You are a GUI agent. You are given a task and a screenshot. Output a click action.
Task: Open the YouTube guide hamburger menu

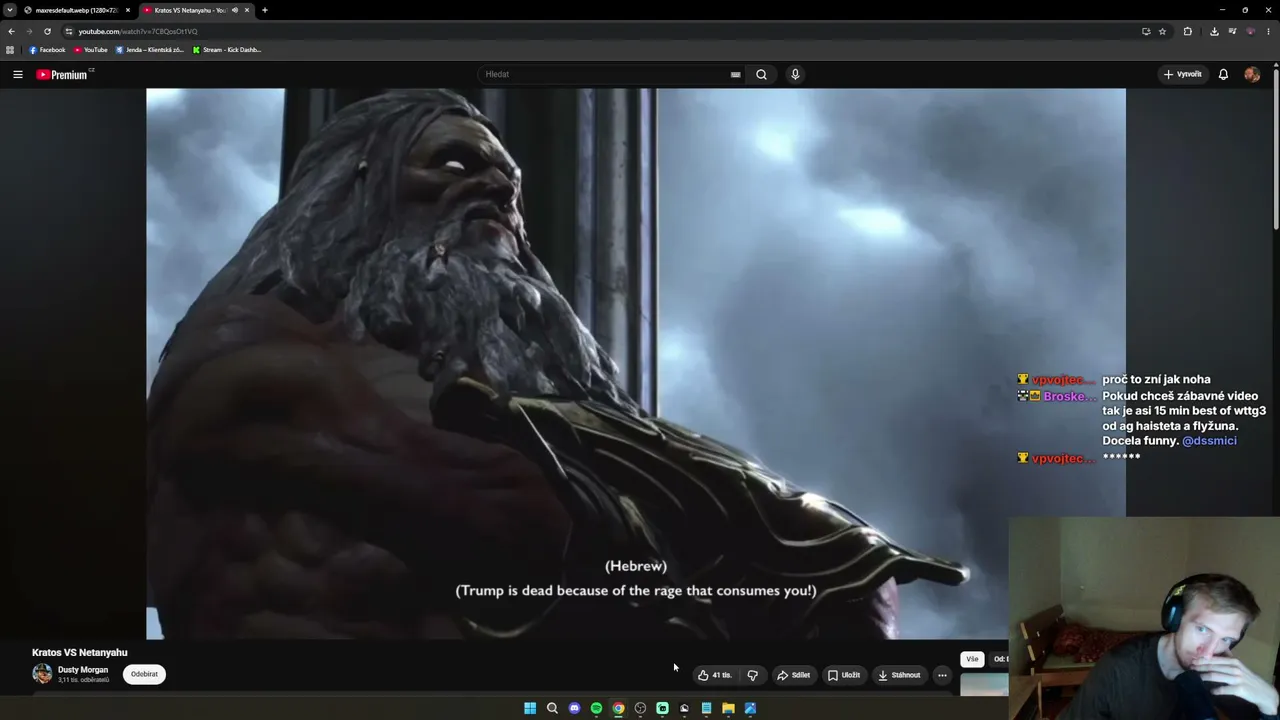pos(18,74)
